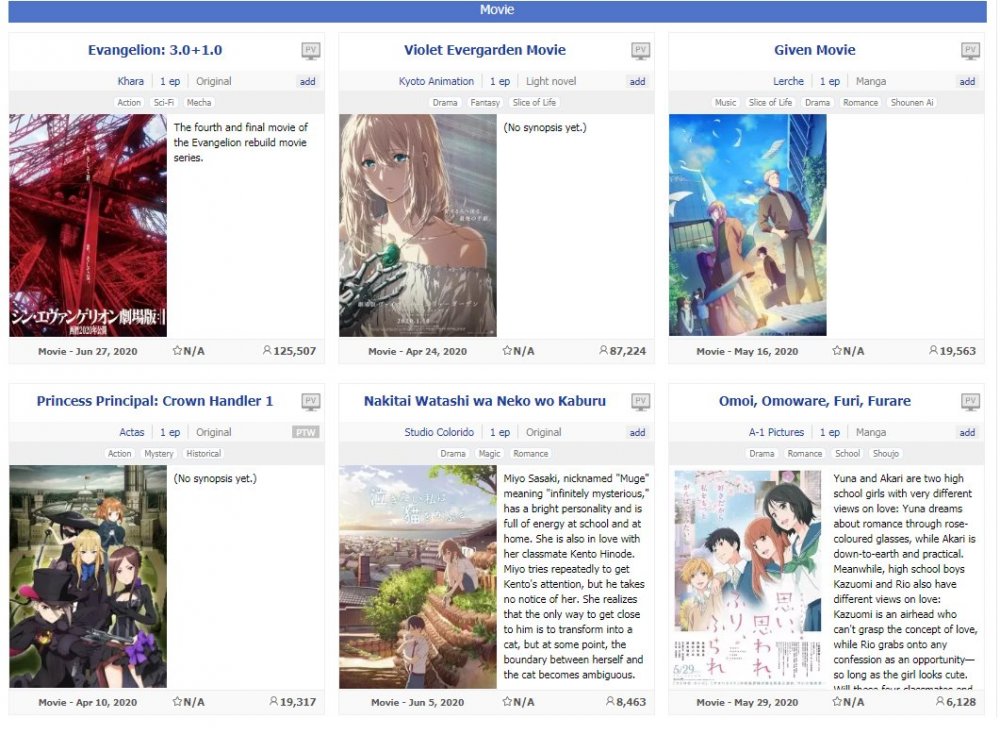Click "Movie - Apr 10, 2020" release date
Screen dimensions: 1000x735
87,702
